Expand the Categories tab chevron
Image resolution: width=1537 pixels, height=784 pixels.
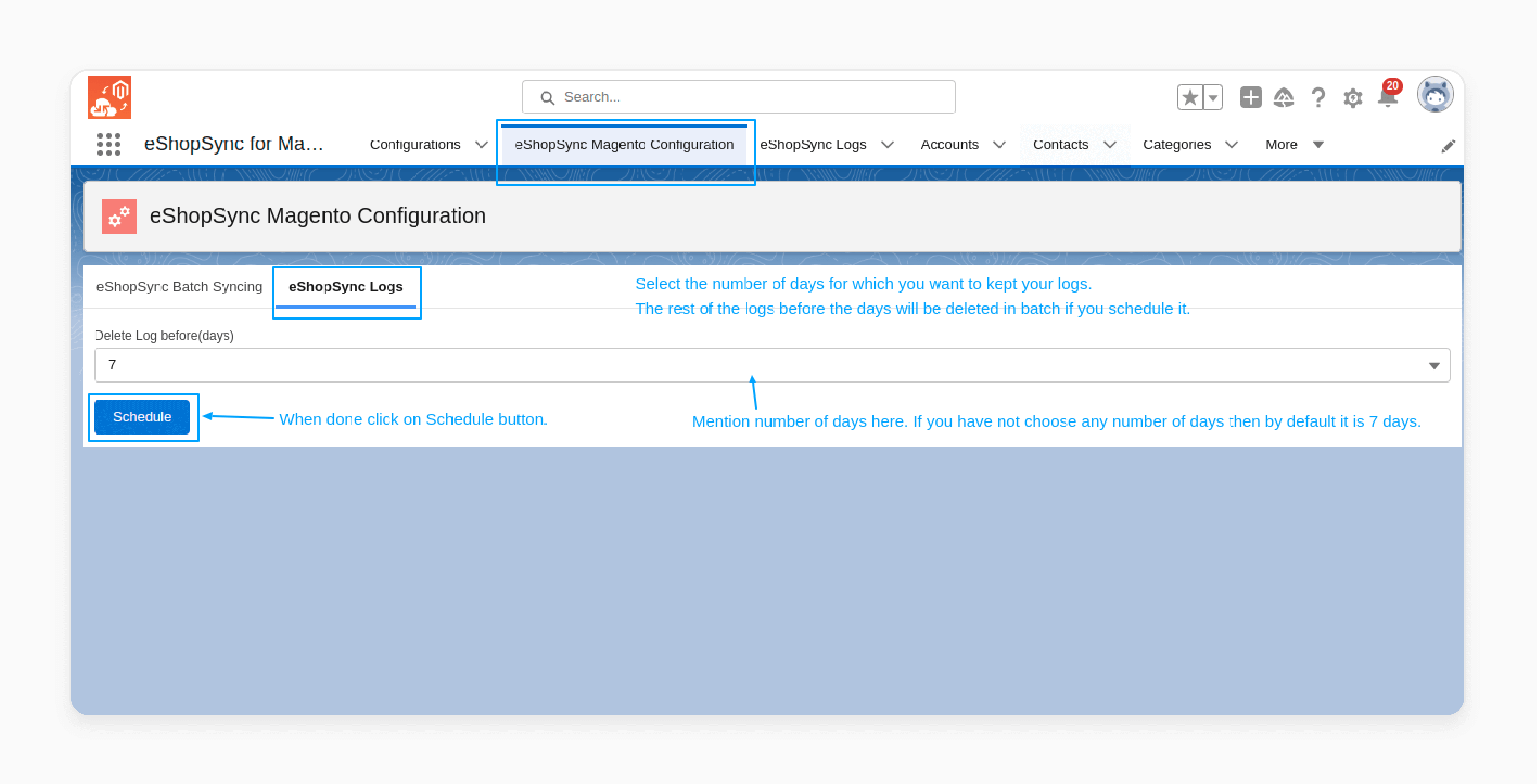(x=1231, y=145)
